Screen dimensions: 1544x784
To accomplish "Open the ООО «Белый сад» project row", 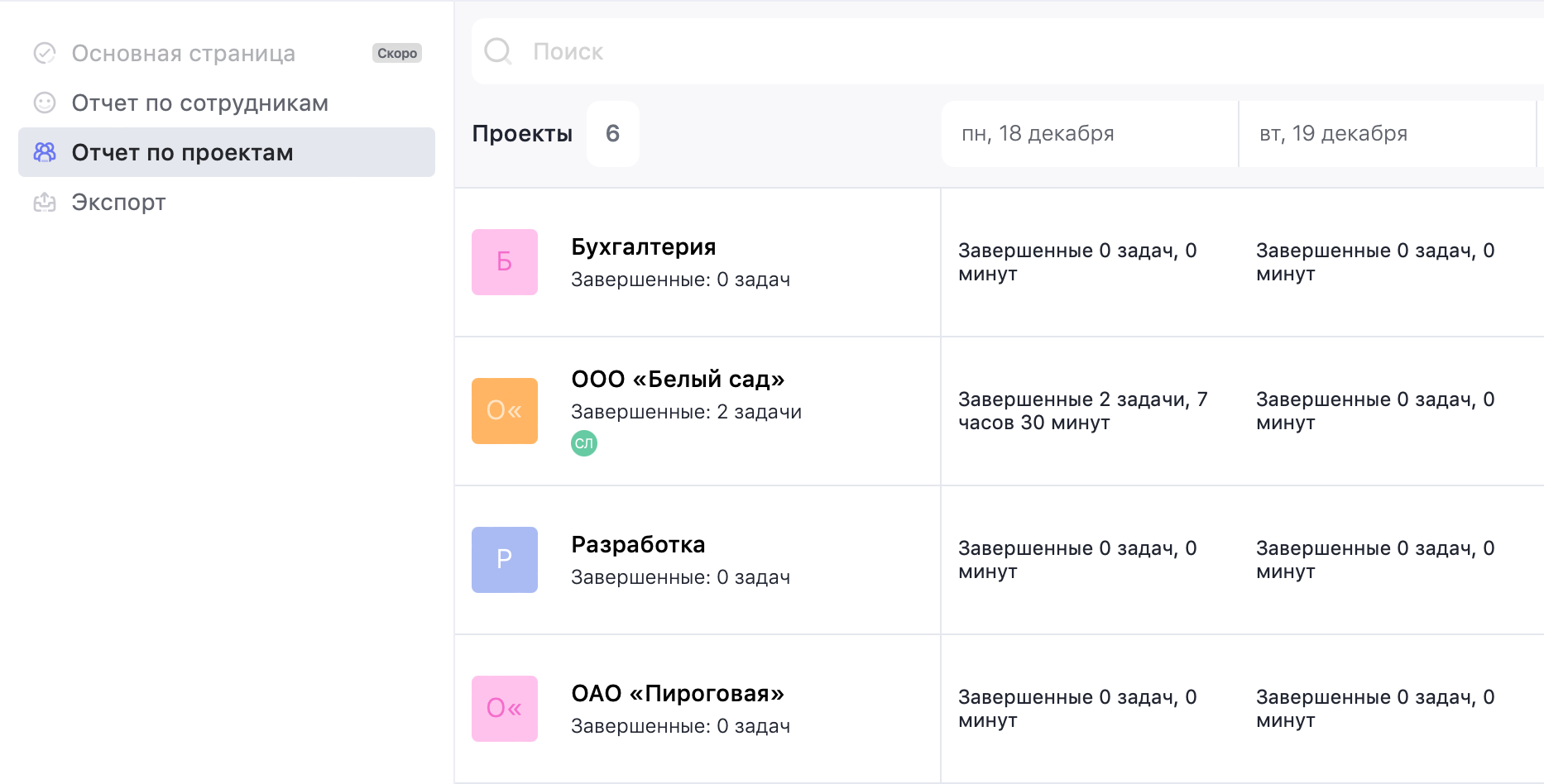I will coord(677,379).
